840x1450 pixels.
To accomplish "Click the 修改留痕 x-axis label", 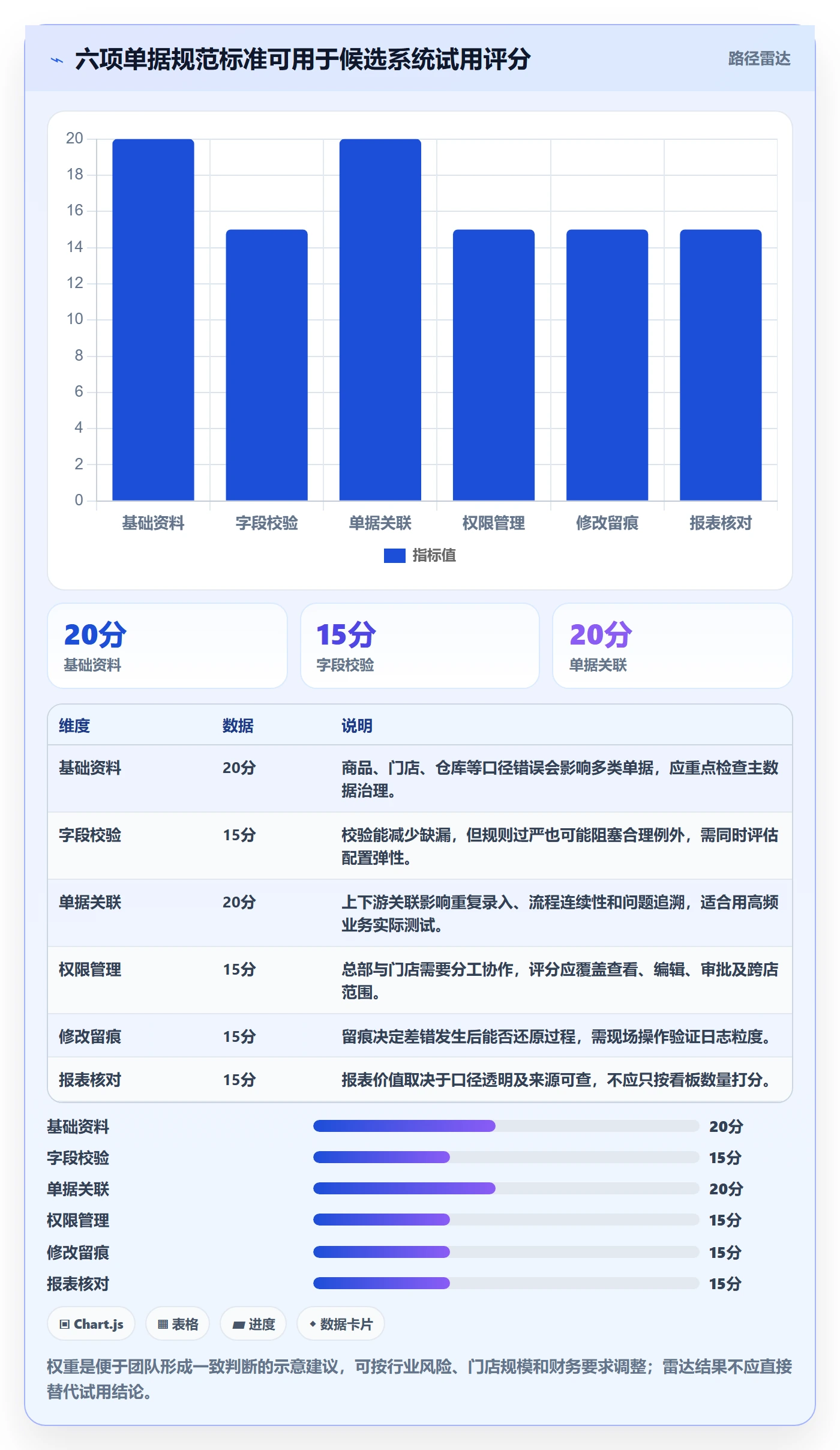I will [607, 523].
